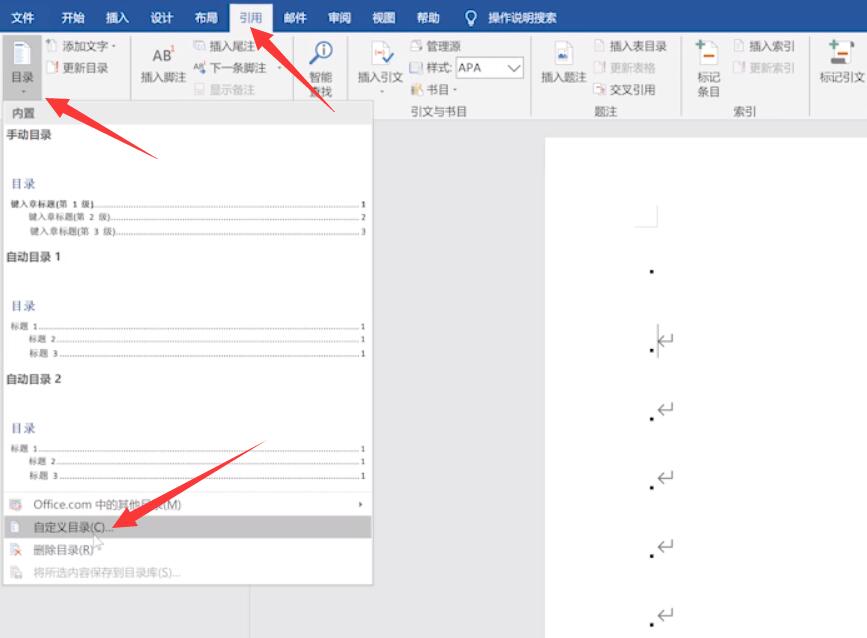This screenshot has width=867, height=638.
Task: Click the 标记条目 mark entry icon
Action: (707, 53)
